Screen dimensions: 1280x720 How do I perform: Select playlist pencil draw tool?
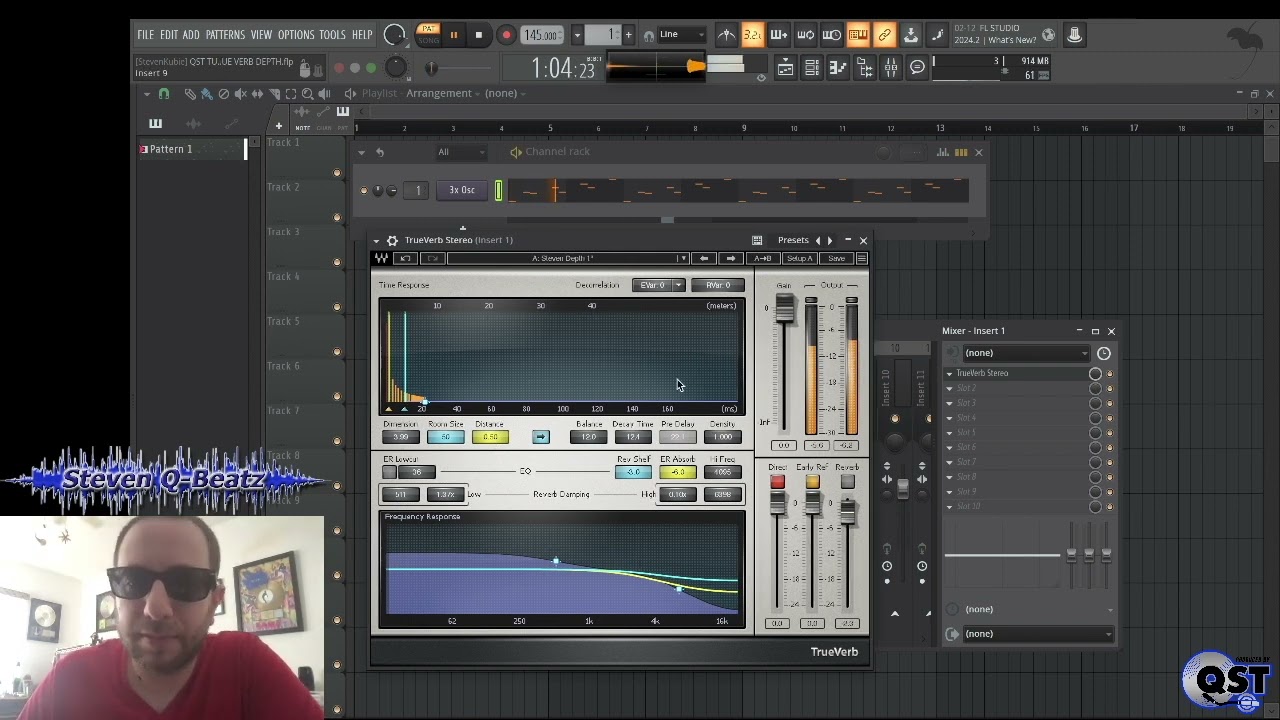190,94
